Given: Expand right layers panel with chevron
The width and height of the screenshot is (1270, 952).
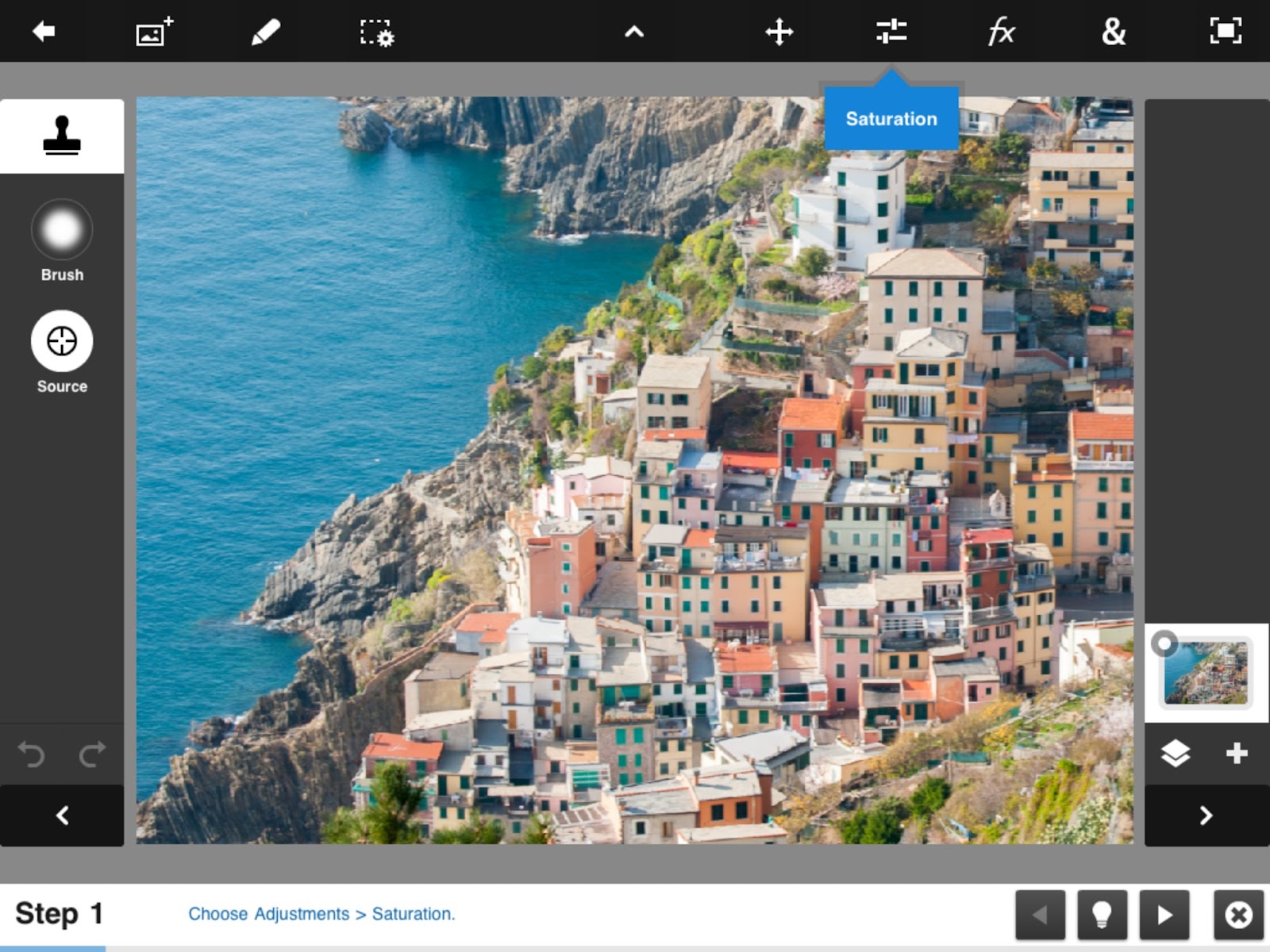Looking at the screenshot, I should coord(1206,816).
